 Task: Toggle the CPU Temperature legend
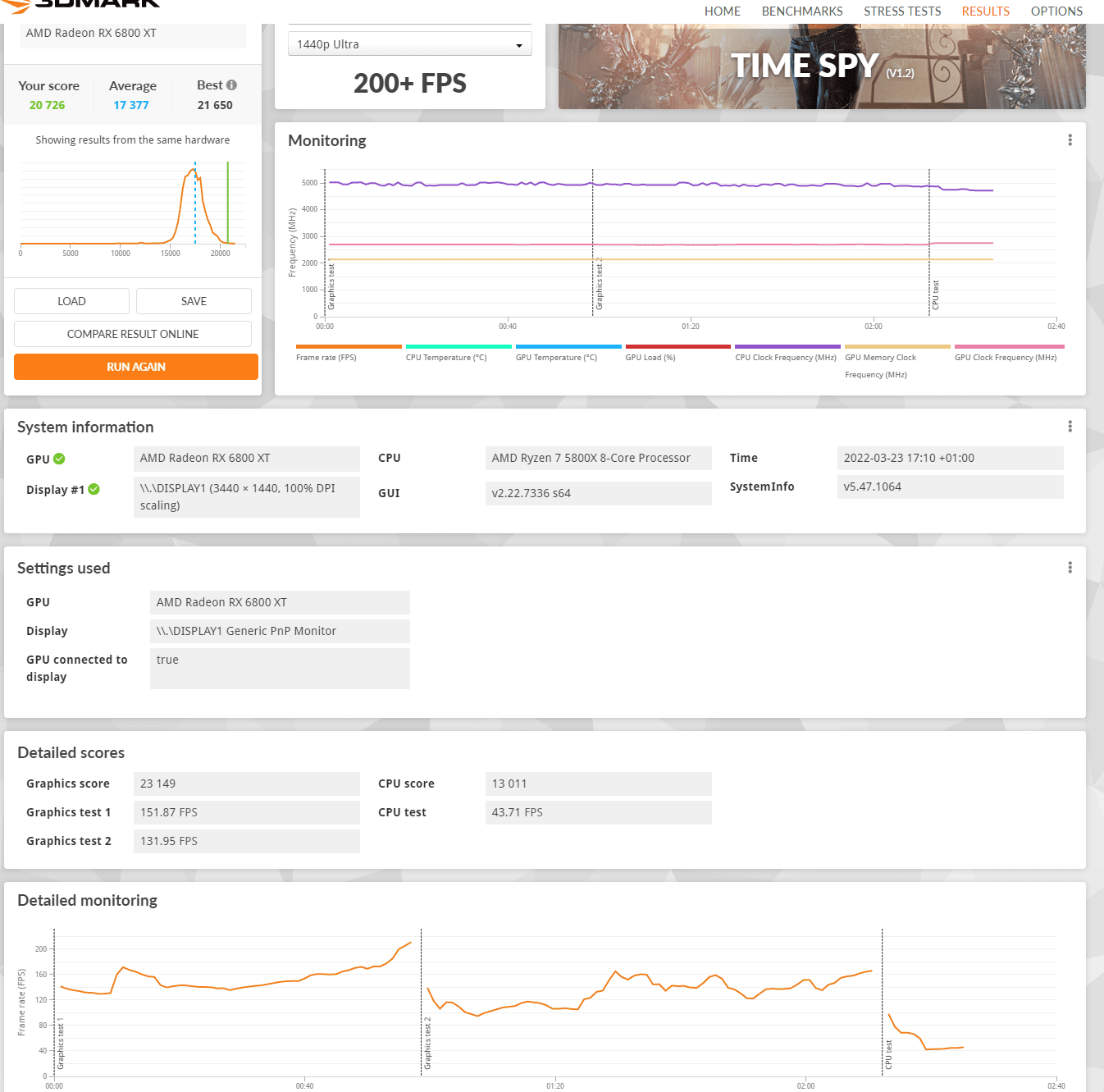click(458, 354)
